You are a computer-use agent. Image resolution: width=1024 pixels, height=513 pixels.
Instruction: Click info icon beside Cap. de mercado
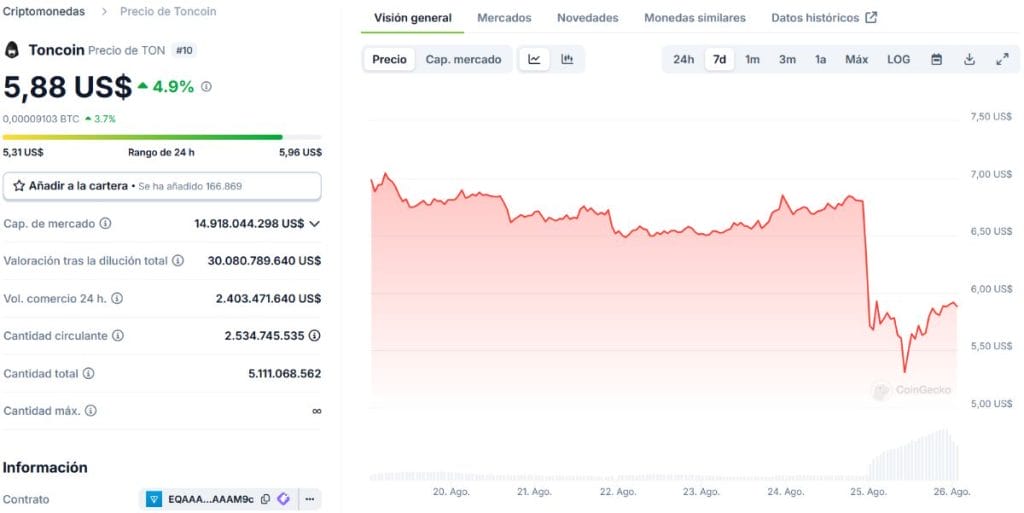pos(105,223)
